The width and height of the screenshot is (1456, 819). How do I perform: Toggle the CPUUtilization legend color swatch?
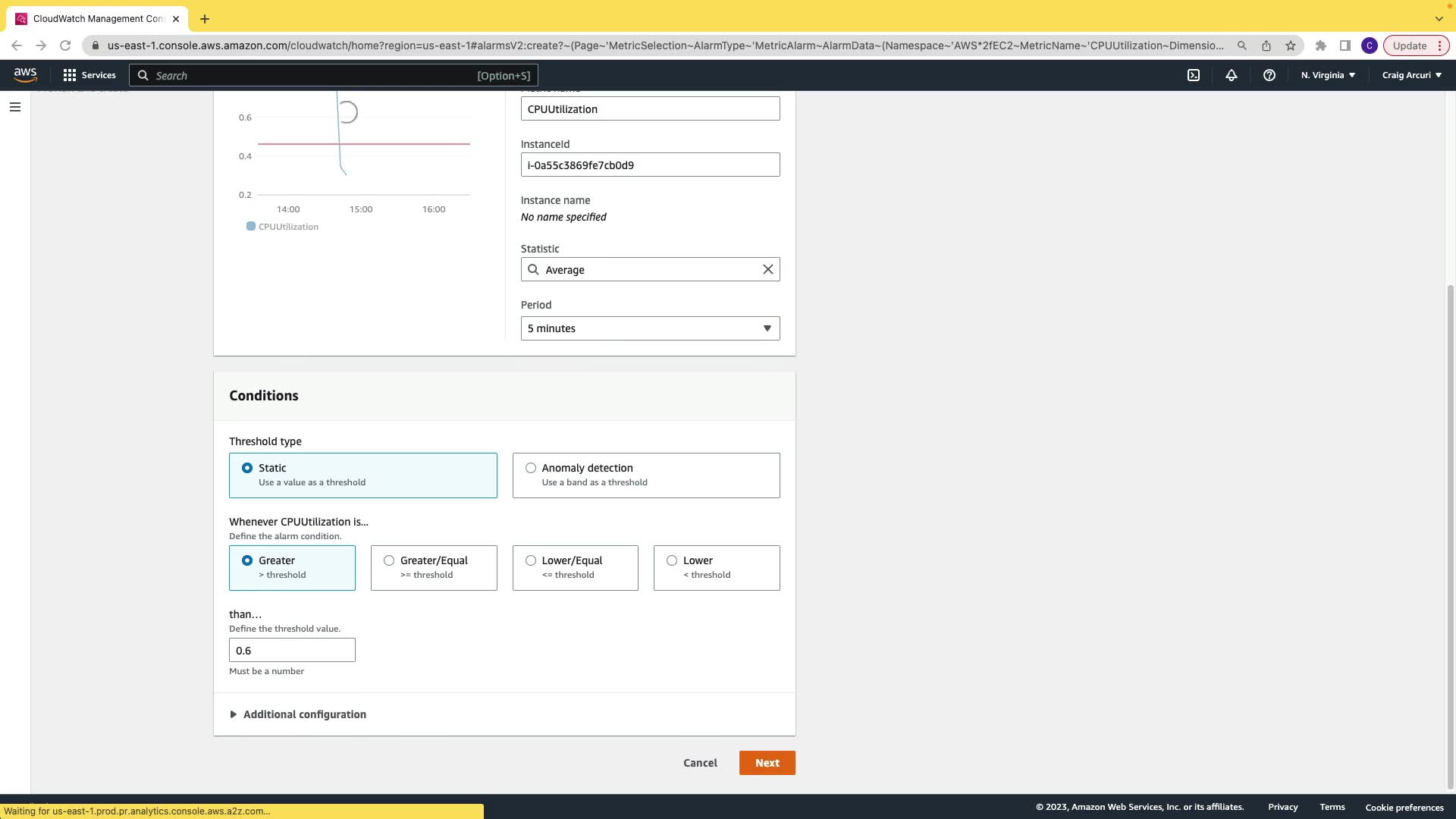(251, 226)
